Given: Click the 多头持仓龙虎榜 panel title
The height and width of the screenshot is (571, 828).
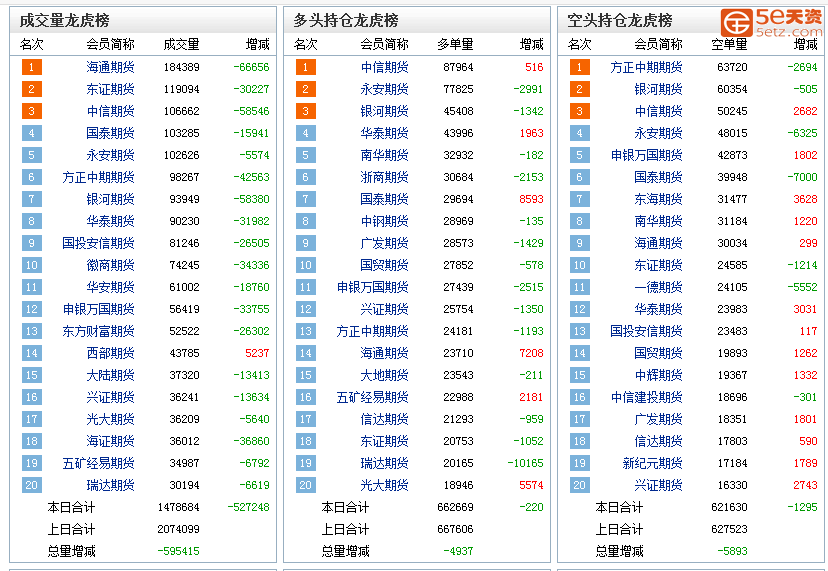Looking at the screenshot, I should (346, 21).
